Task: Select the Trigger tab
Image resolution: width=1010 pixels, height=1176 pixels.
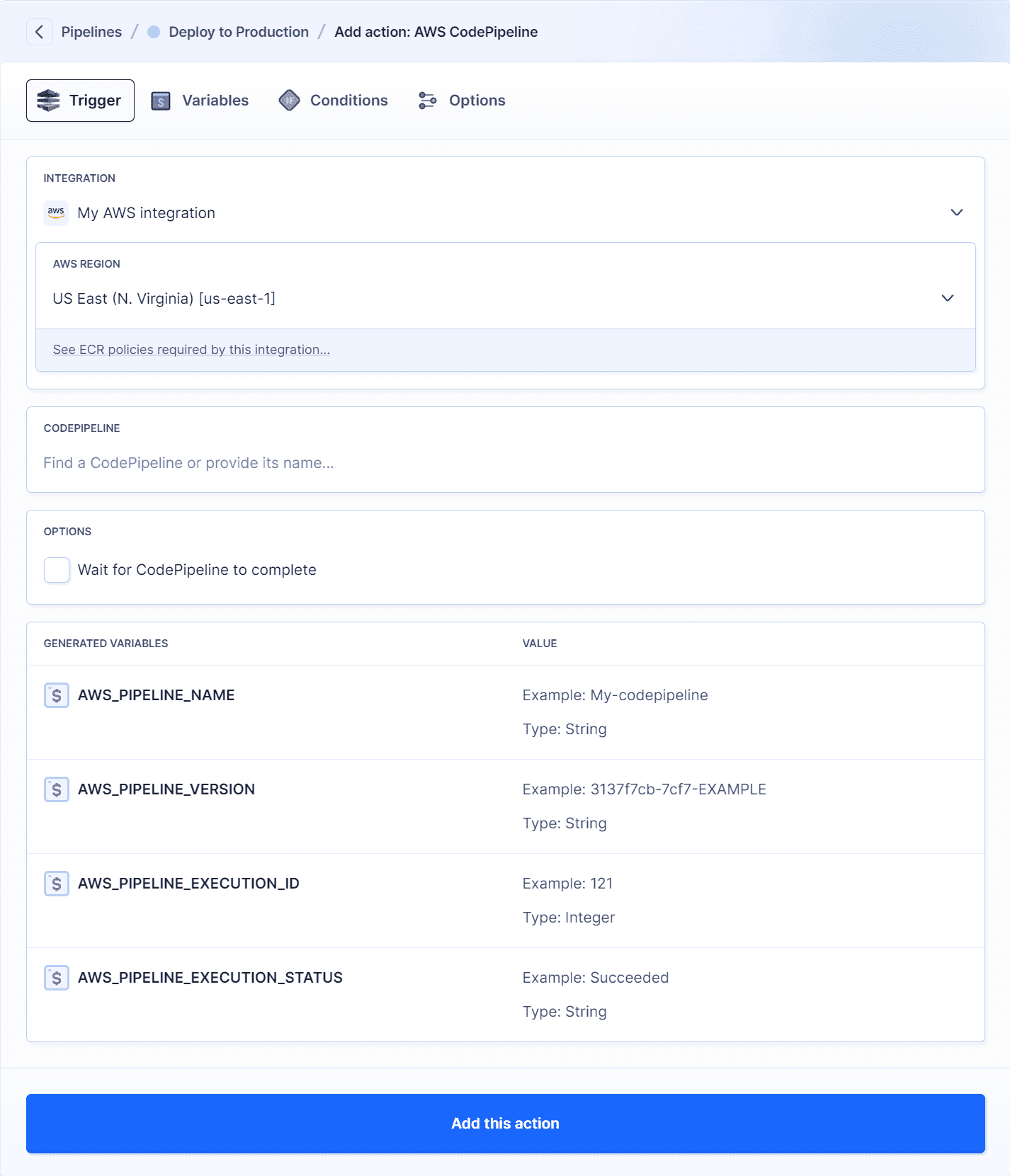Action: [80, 101]
